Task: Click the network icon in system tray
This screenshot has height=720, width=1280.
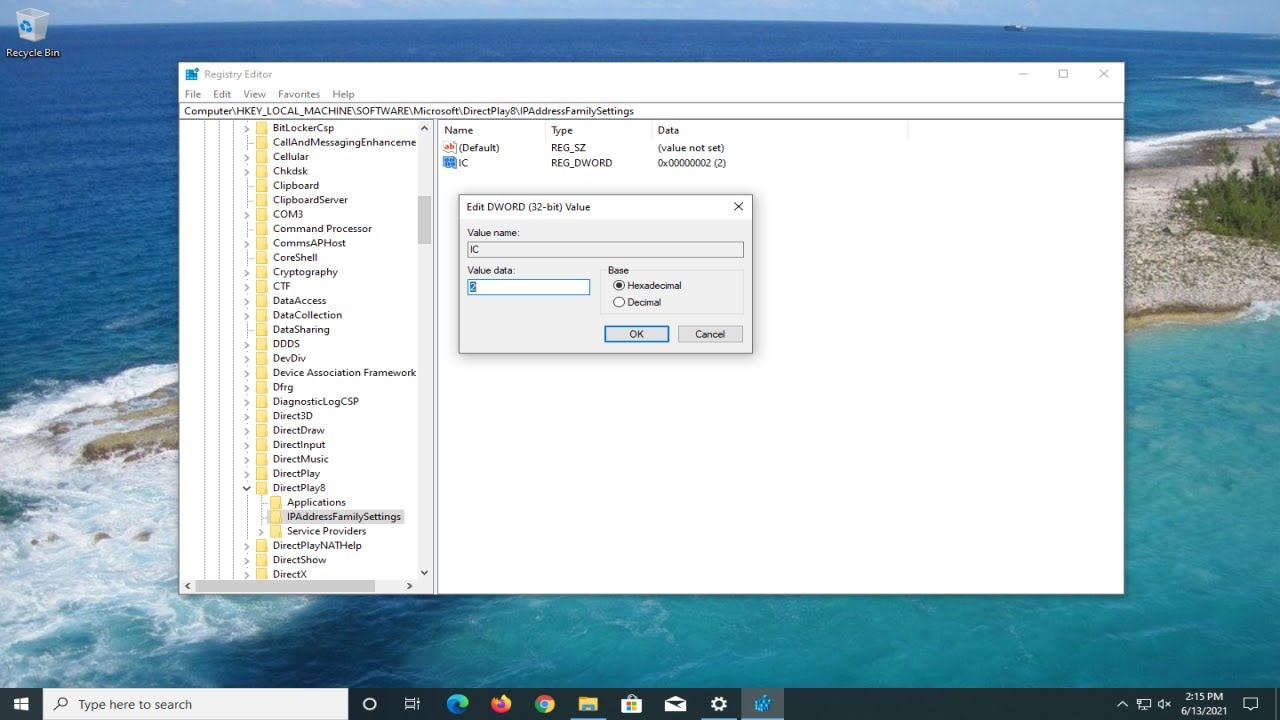Action: pos(1144,704)
